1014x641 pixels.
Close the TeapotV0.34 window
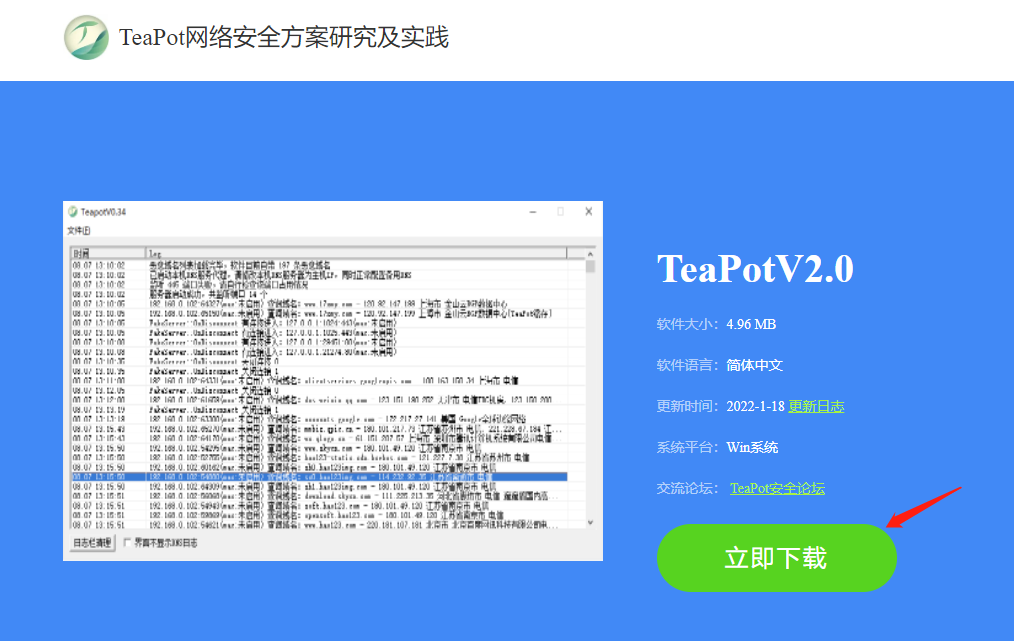click(588, 212)
